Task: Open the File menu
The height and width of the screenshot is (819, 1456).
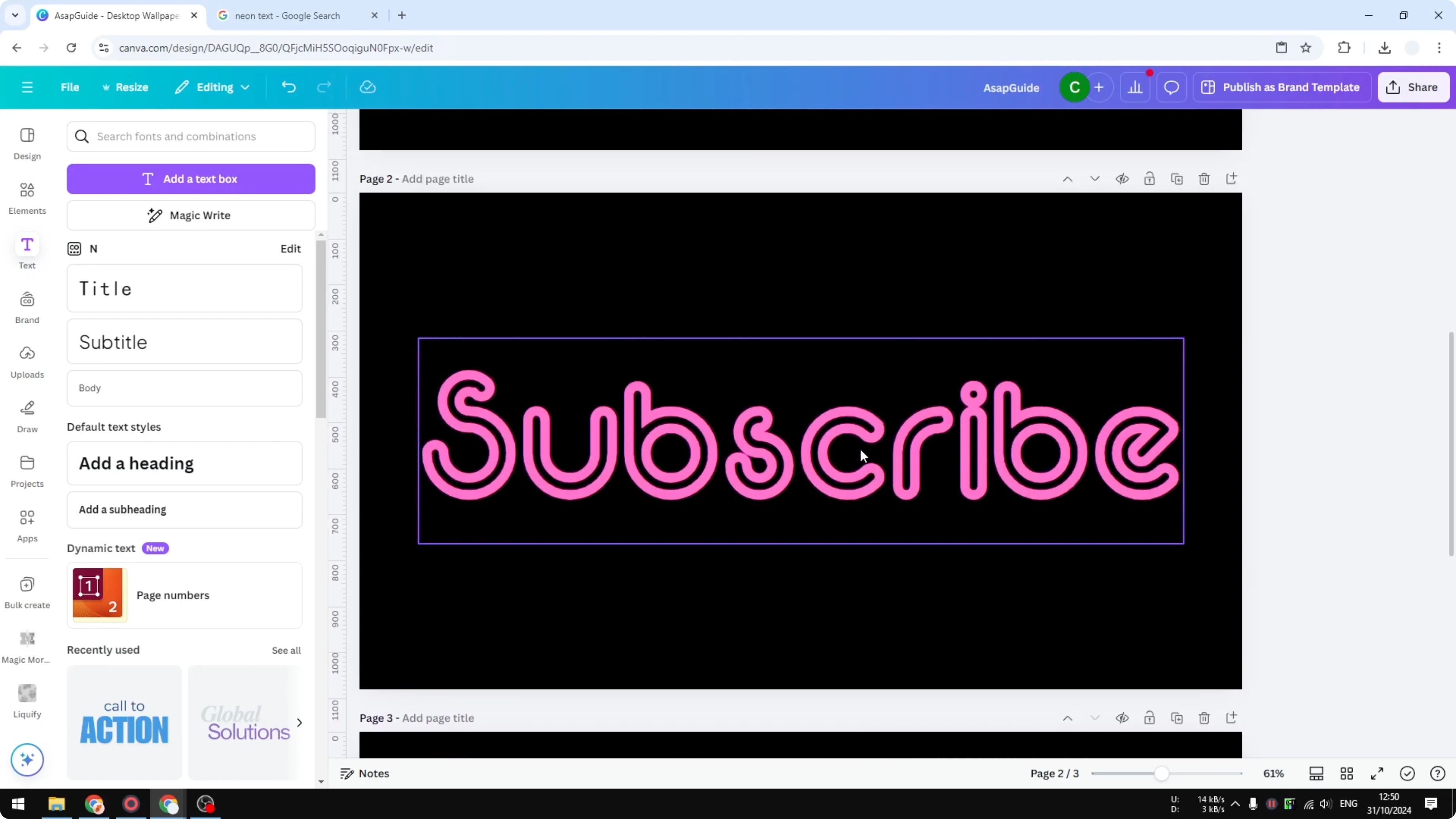Action: click(x=70, y=87)
